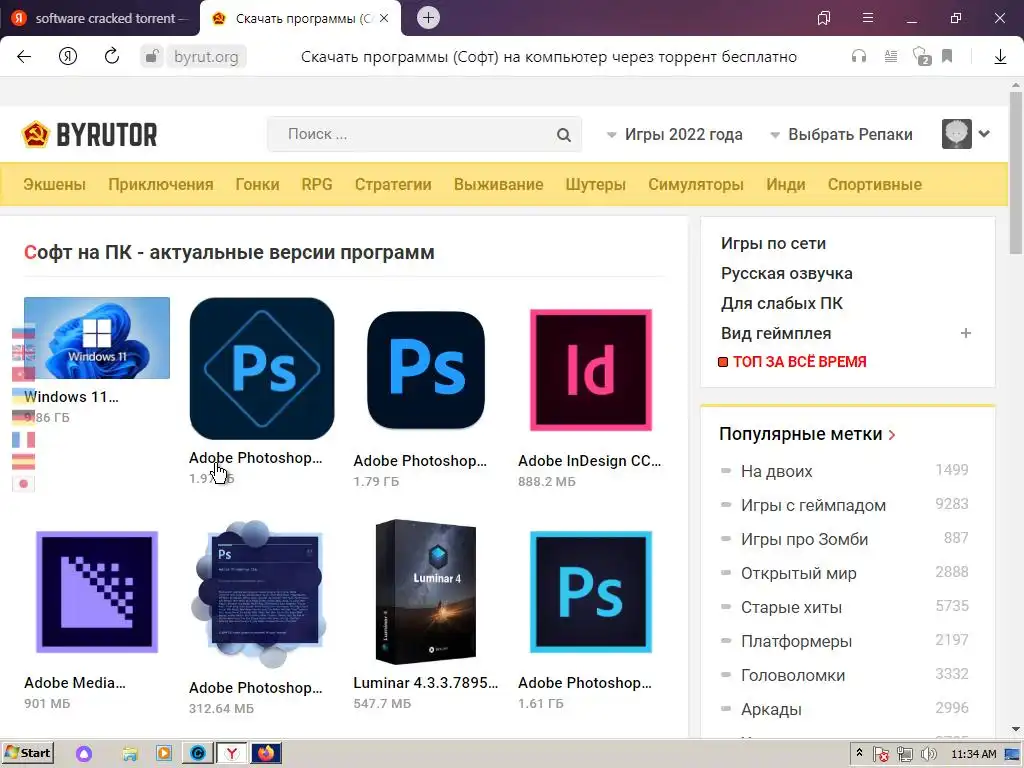Open the Популярные метки heading arrow
This screenshot has height=768, width=1024.
pyautogui.click(x=892, y=434)
